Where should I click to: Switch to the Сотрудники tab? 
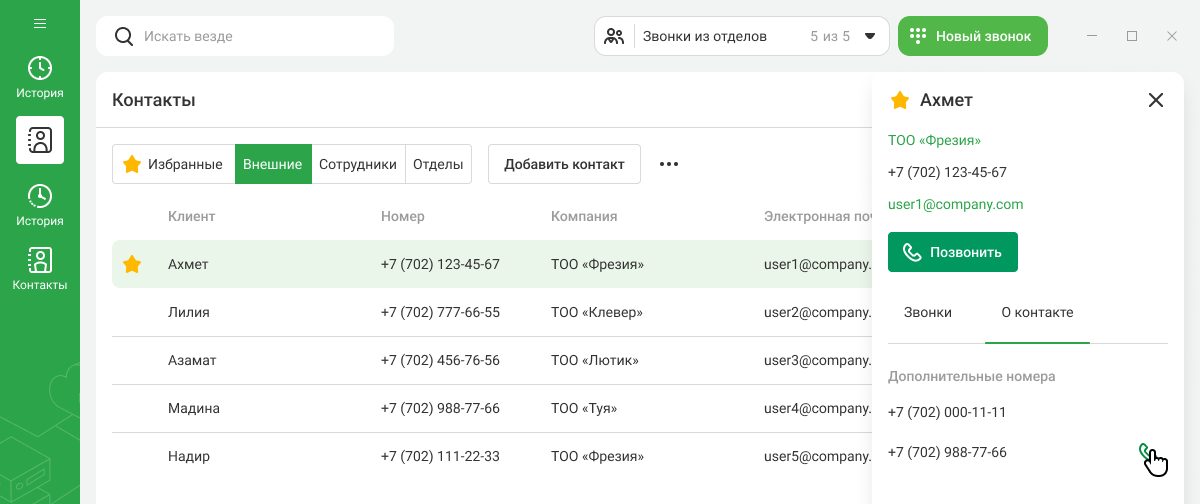tap(358, 164)
